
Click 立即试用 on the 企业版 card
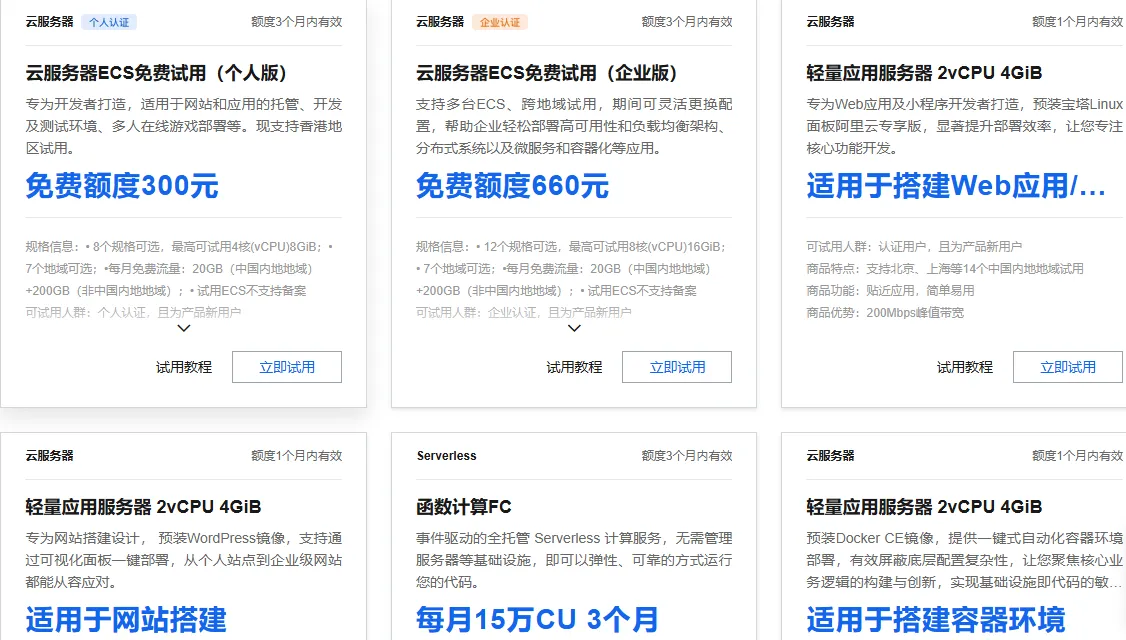[x=676, y=366]
